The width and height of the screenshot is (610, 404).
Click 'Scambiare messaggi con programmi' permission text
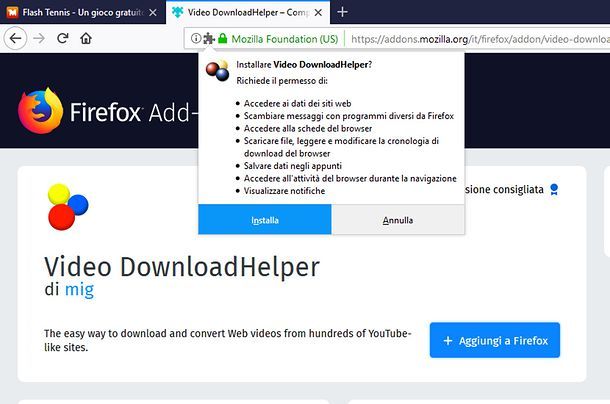click(349, 116)
